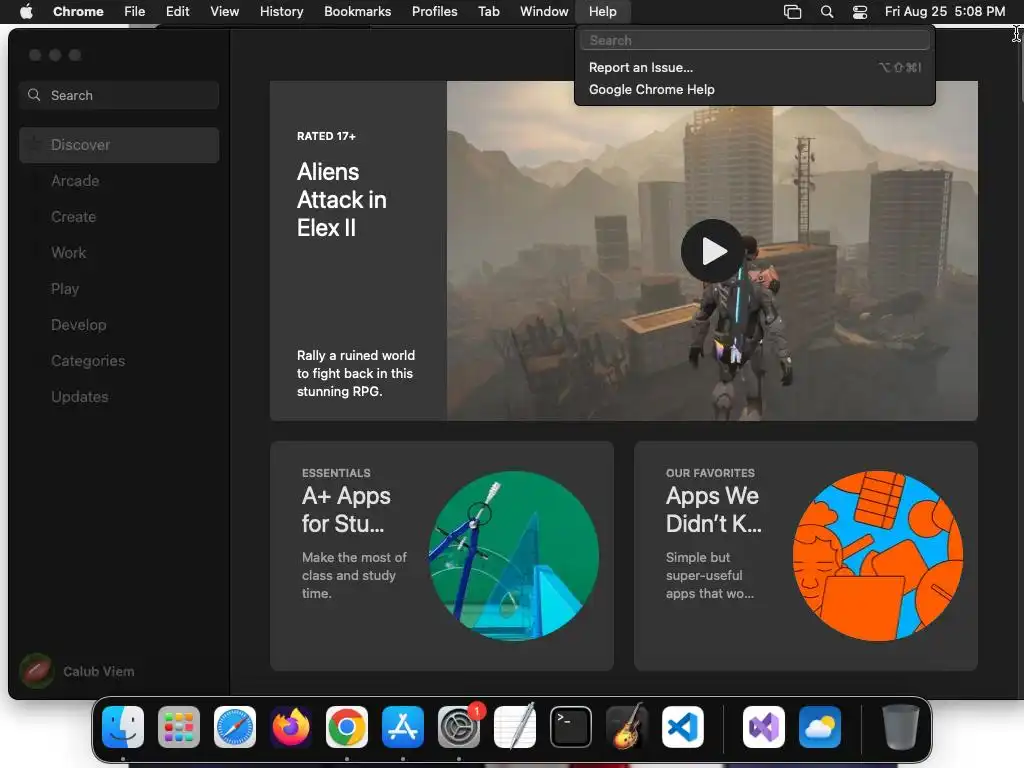Click the orange and blue illustration circle
The width and height of the screenshot is (1024, 768).
point(878,556)
